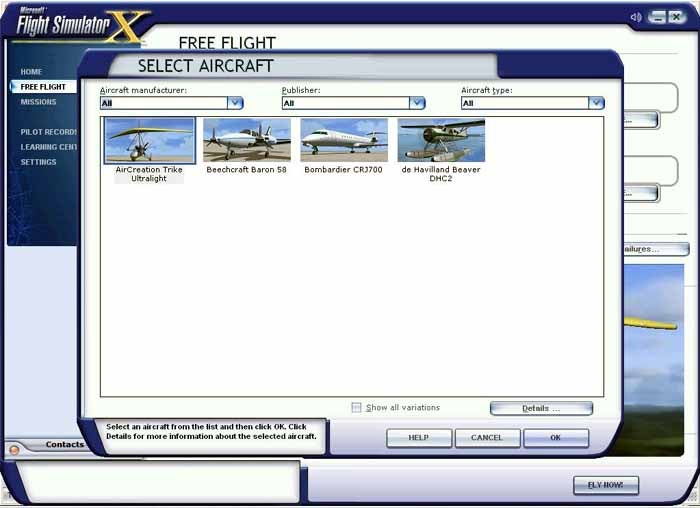Open PILOT RECORDS in the sidebar

click(x=48, y=132)
